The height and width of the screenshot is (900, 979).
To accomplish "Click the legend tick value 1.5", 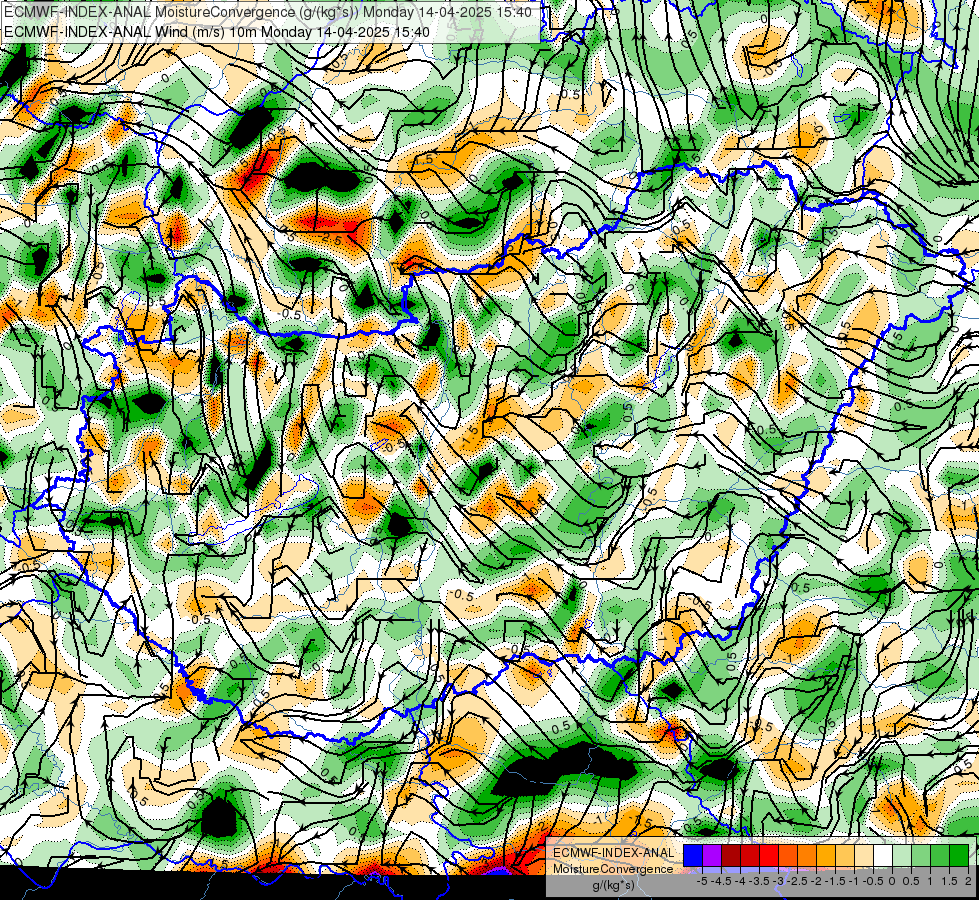I will [949, 881].
